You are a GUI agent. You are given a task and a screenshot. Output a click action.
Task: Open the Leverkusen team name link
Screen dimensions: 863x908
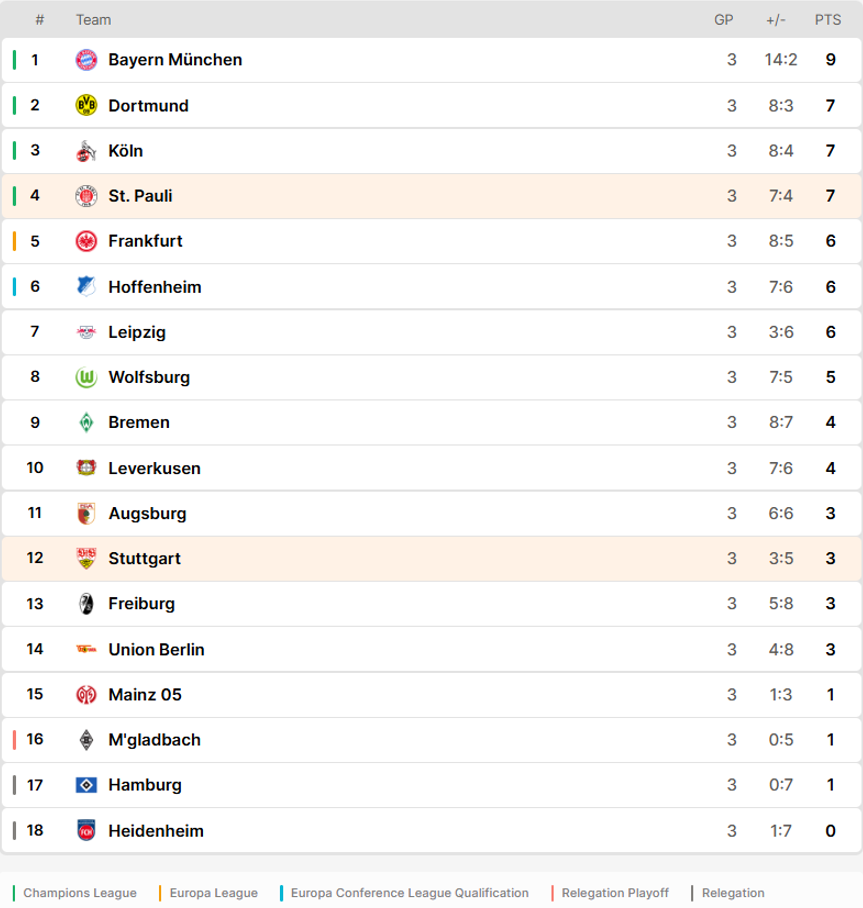[155, 468]
